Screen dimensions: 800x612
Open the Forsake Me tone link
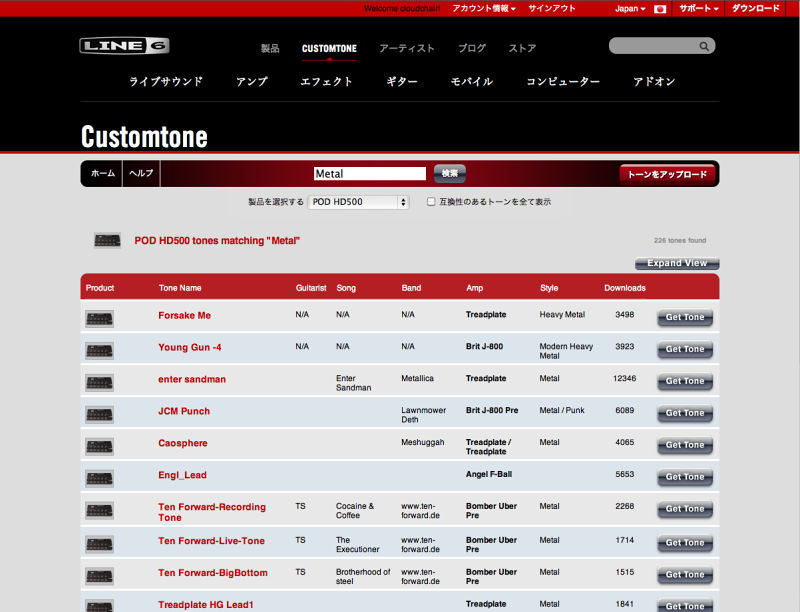tap(184, 316)
